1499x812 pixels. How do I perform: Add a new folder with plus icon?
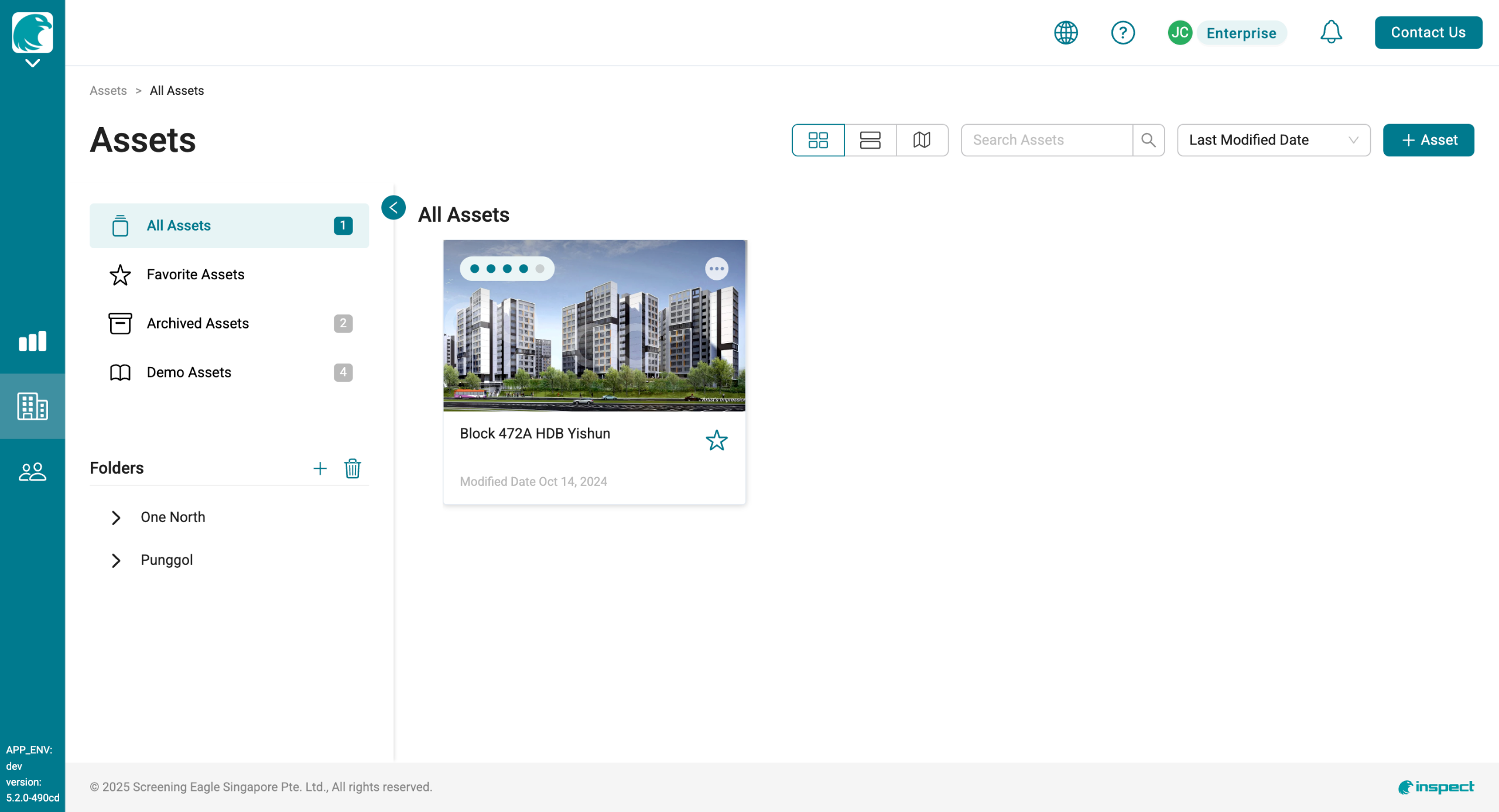(x=320, y=468)
